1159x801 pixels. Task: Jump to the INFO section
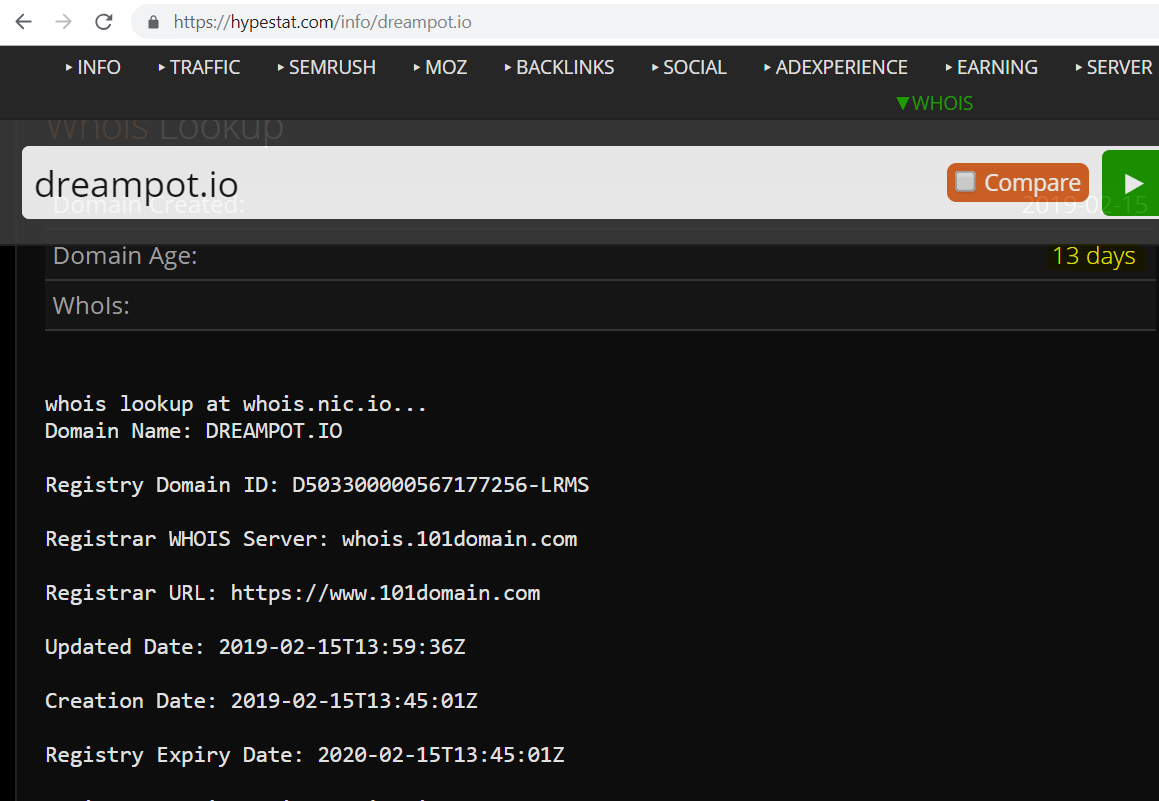[x=93, y=67]
